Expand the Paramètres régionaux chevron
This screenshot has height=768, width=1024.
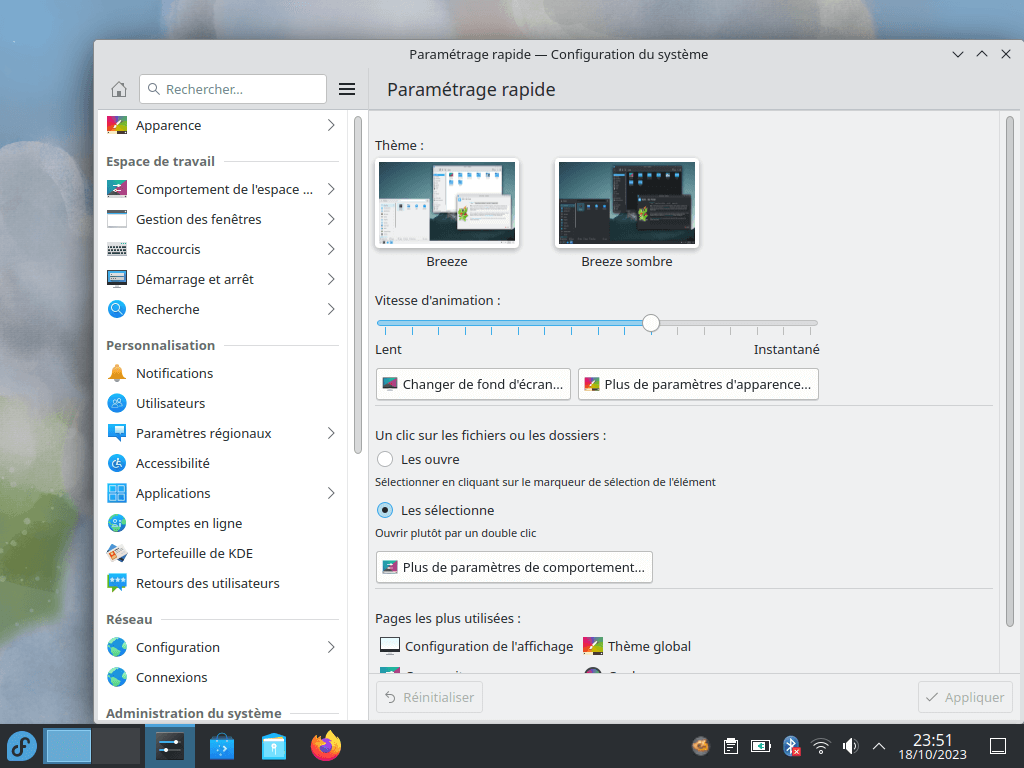coord(331,434)
